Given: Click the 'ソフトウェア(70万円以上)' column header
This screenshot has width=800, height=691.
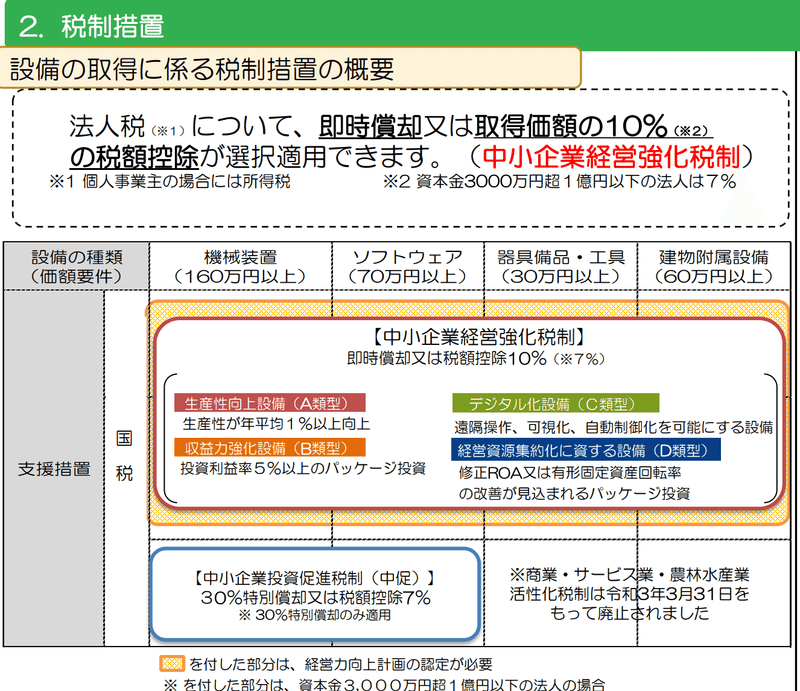Looking at the screenshot, I should click(408, 266).
